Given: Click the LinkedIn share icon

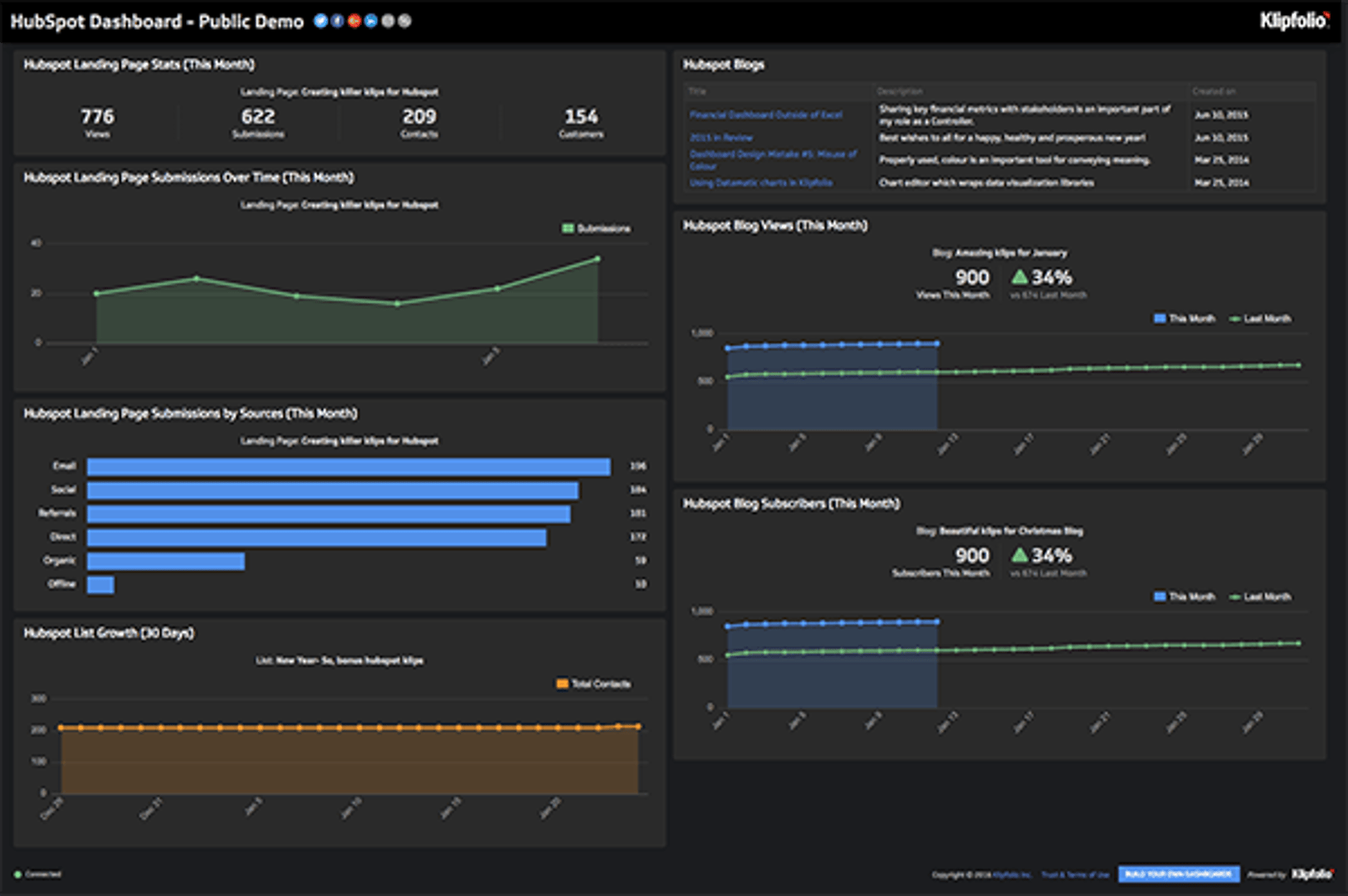Looking at the screenshot, I should [371, 21].
